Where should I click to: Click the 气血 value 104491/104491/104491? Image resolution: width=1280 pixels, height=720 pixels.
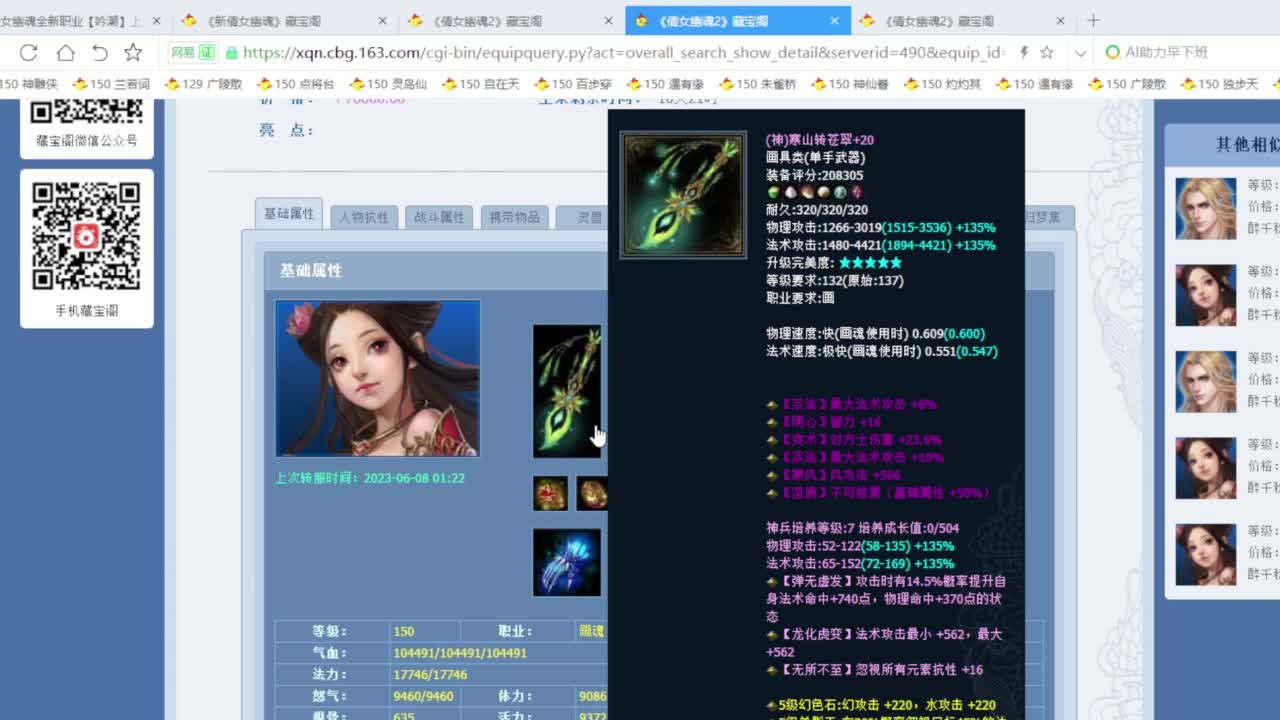tap(460, 653)
